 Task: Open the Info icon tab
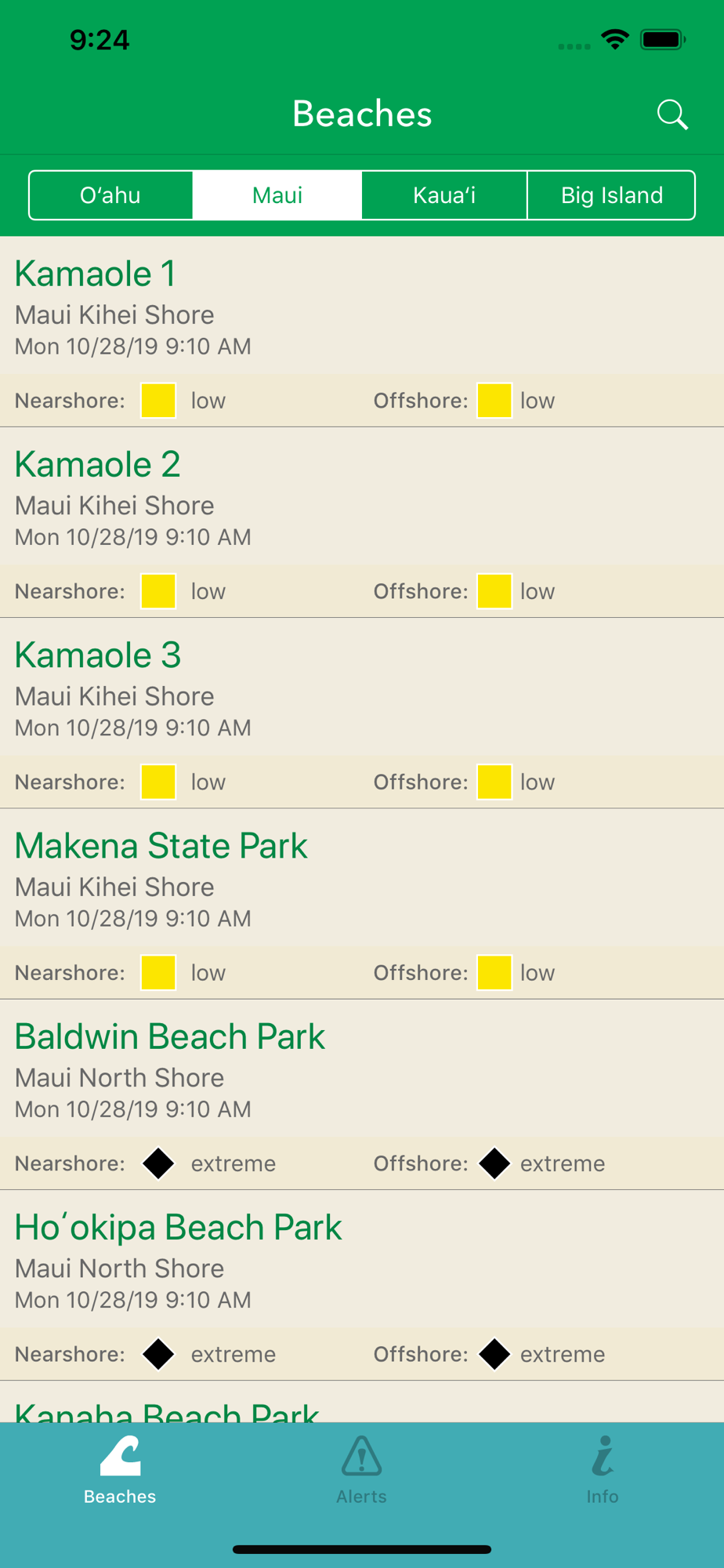[x=603, y=1456]
